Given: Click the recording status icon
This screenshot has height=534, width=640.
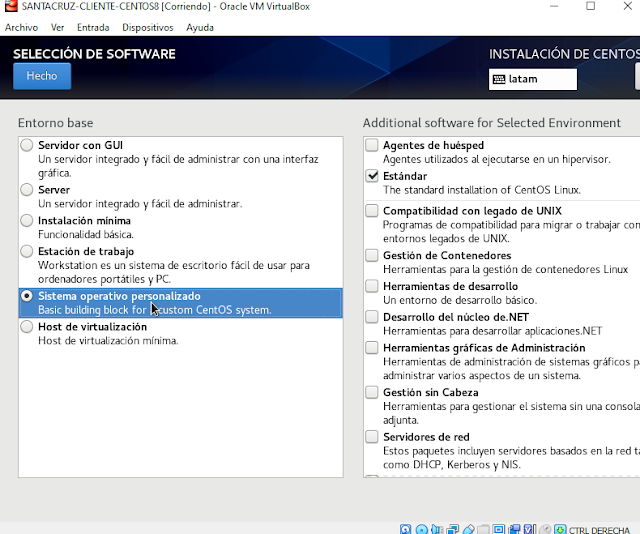Looking at the screenshot, I should coord(515,530).
